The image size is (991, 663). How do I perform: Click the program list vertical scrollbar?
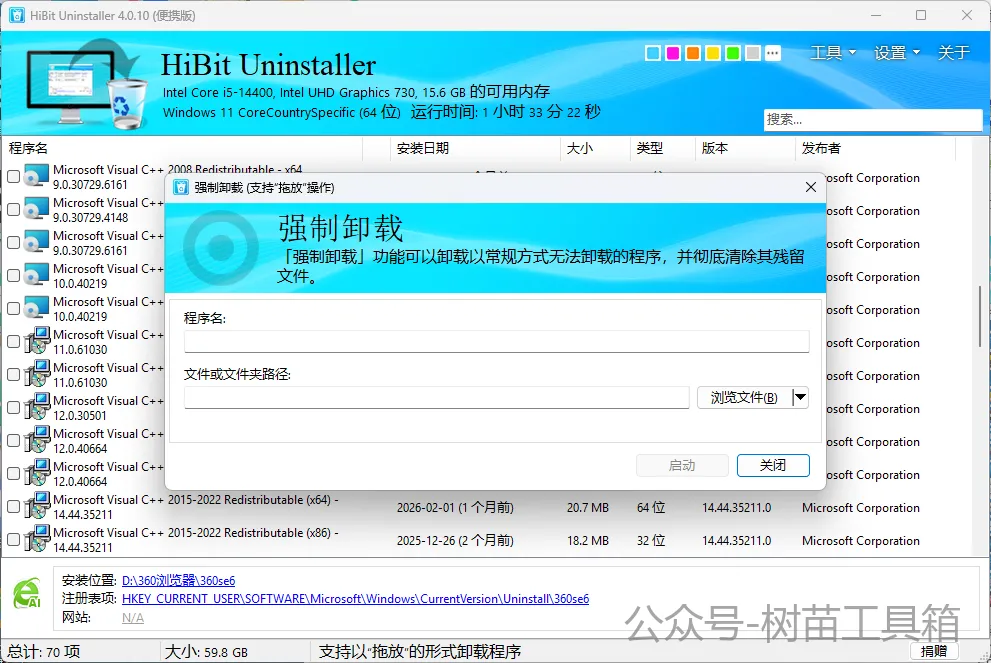tap(980, 316)
